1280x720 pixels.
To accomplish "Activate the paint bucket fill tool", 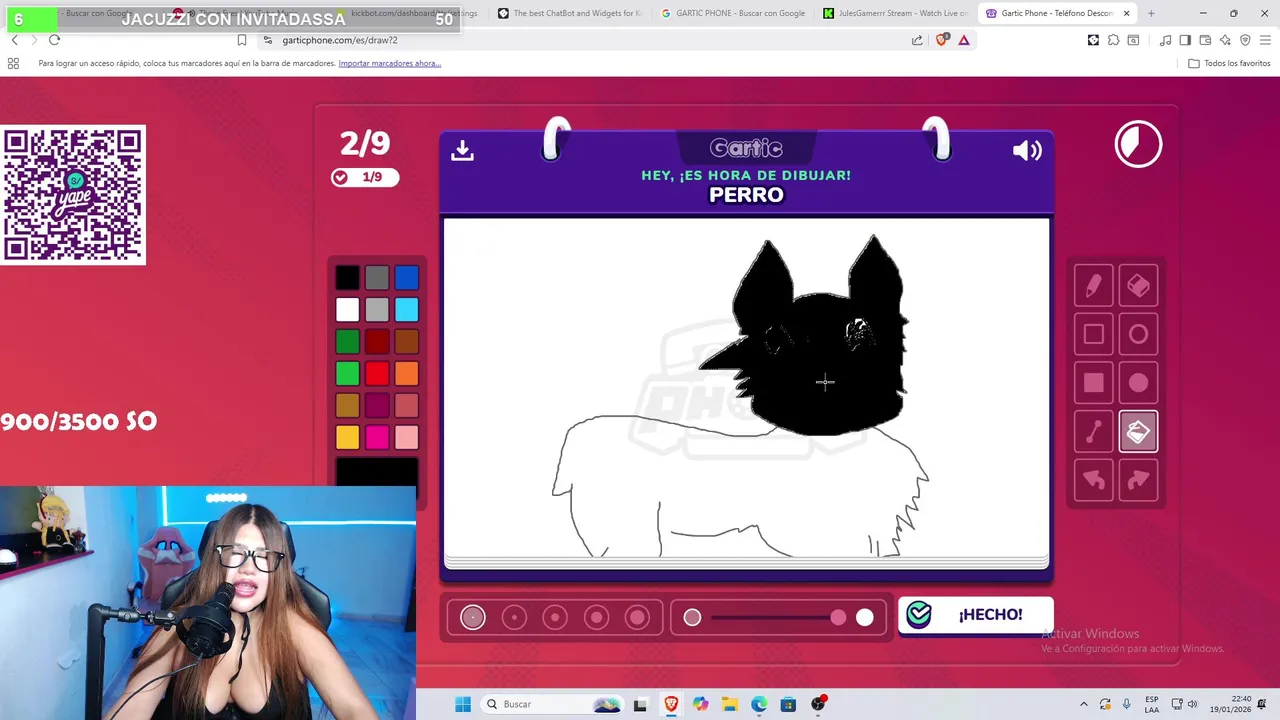I will [x=1138, y=432].
